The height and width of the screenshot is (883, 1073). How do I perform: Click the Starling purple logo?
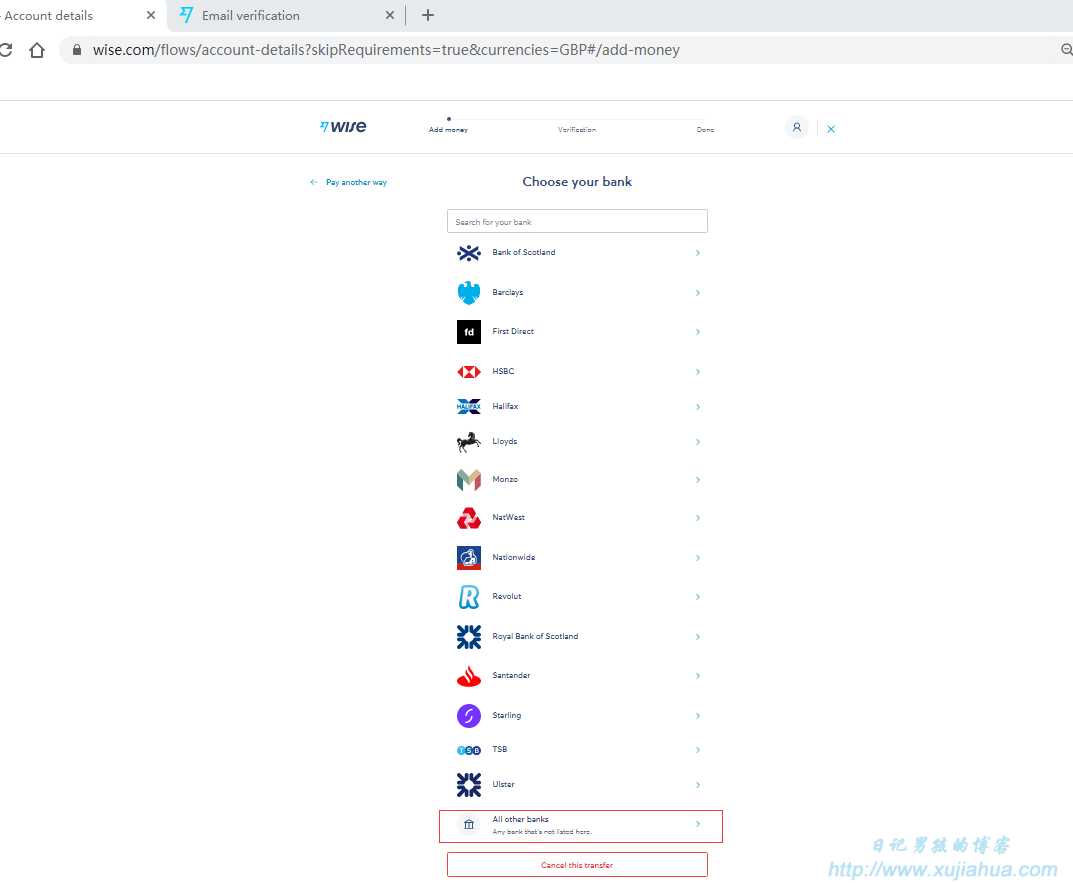pyautogui.click(x=469, y=716)
